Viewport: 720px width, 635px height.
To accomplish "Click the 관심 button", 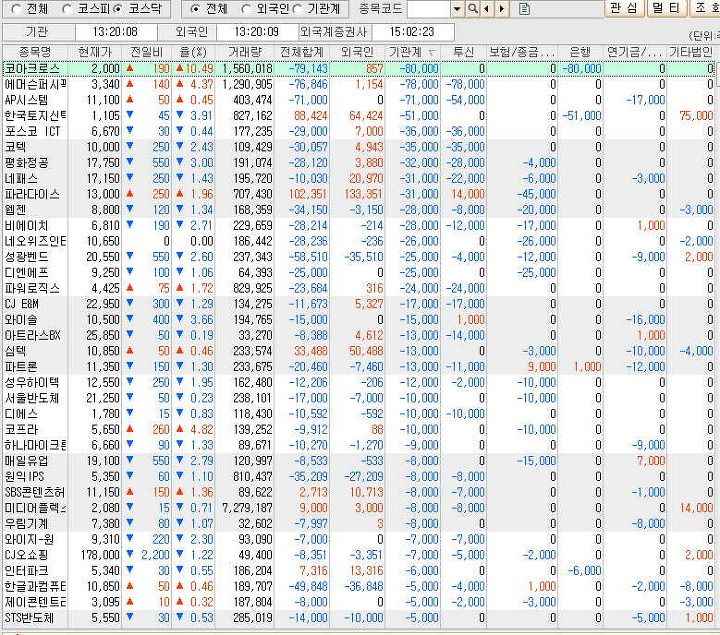I will [624, 8].
